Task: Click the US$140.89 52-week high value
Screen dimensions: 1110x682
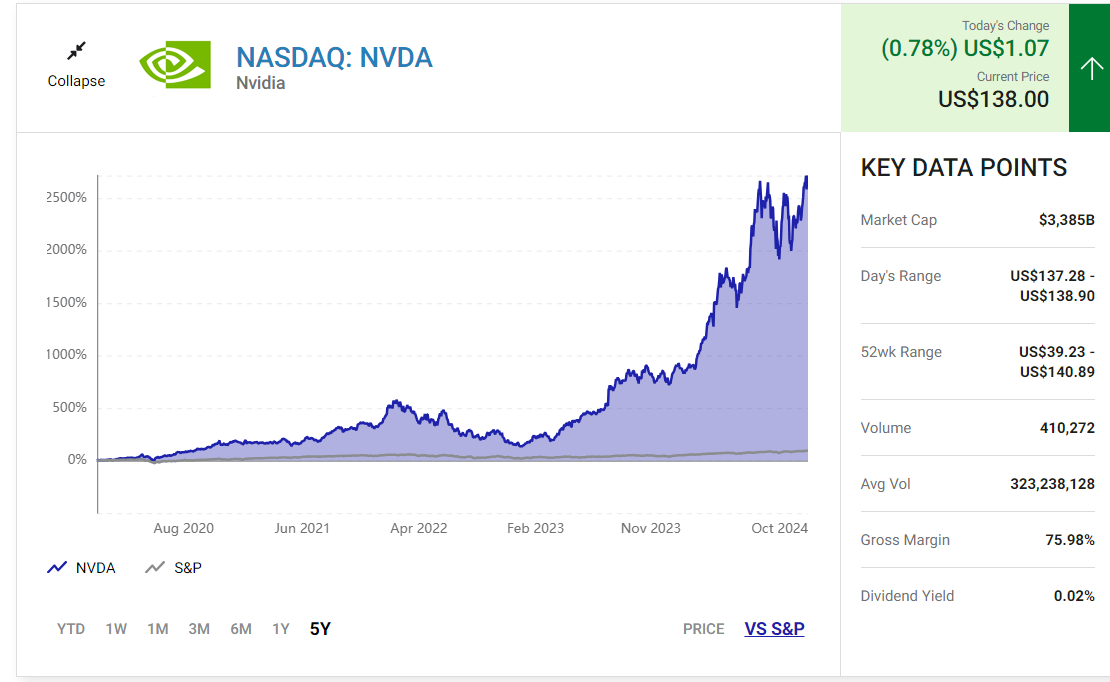Action: [x=1057, y=372]
